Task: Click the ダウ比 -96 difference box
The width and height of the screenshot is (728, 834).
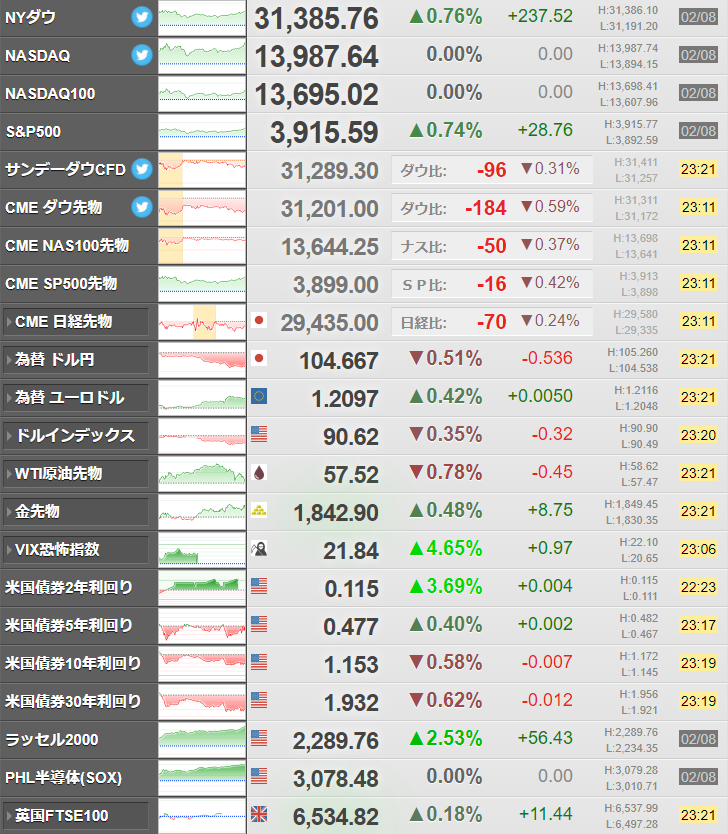Action: tap(492, 170)
